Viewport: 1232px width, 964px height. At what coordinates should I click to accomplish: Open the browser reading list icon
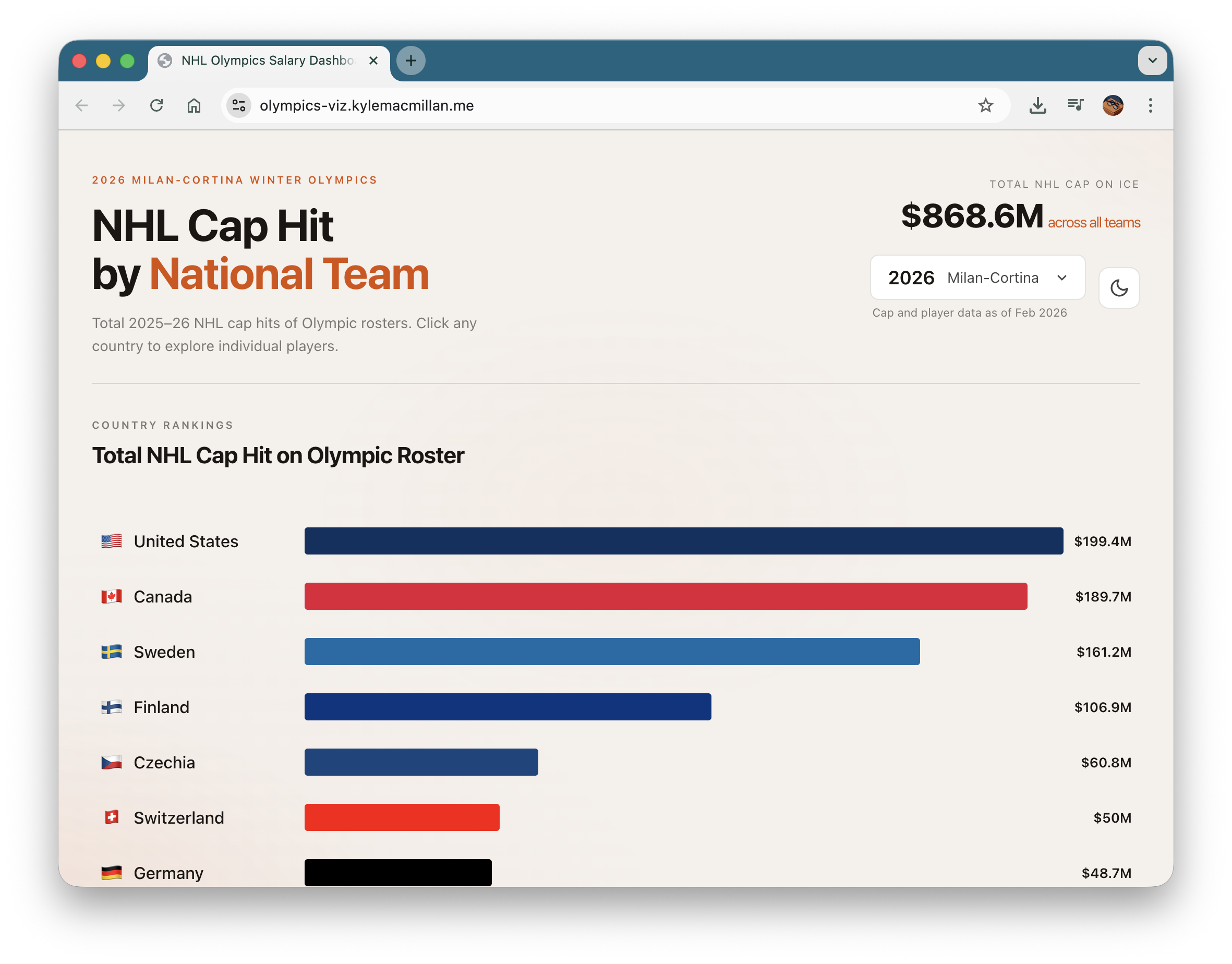(1075, 105)
